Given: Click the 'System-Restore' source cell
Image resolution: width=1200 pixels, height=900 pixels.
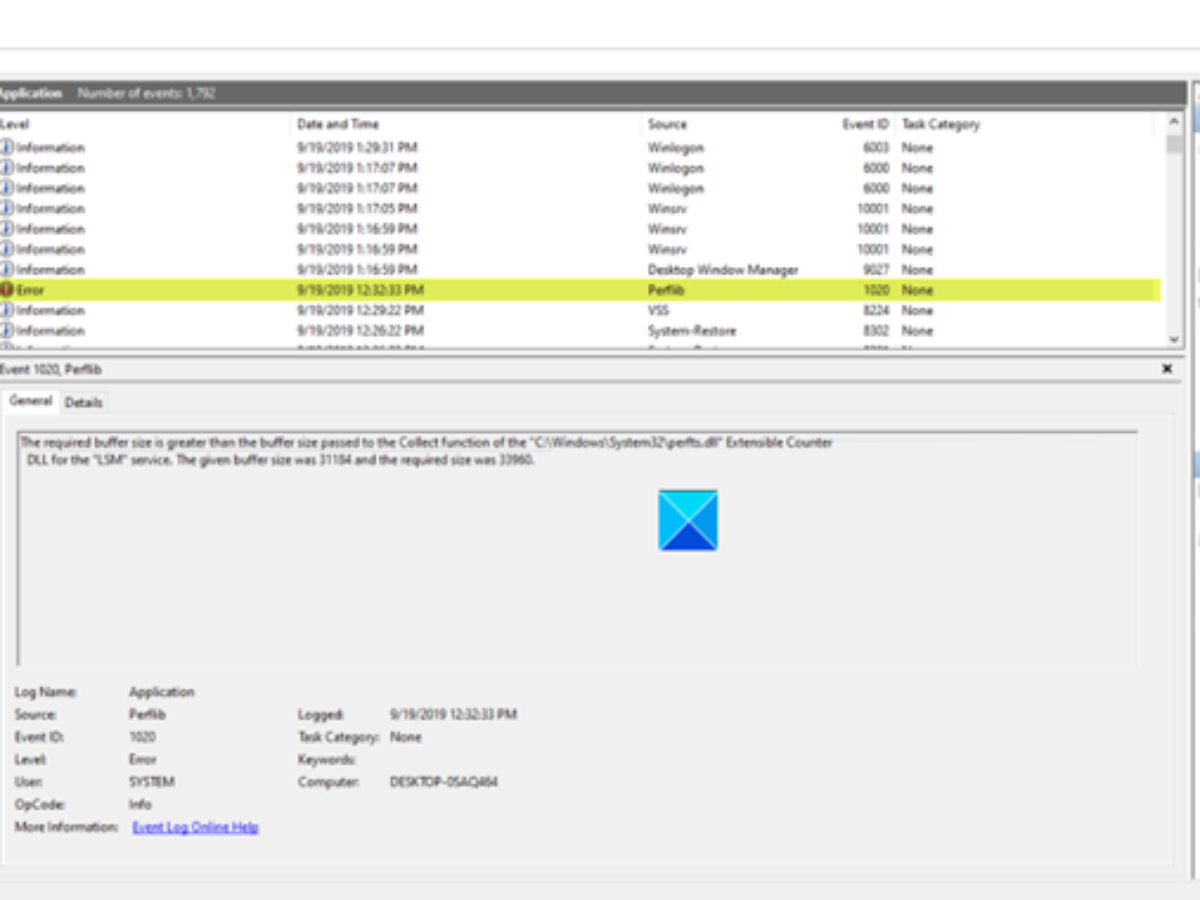Looking at the screenshot, I should pos(690,330).
